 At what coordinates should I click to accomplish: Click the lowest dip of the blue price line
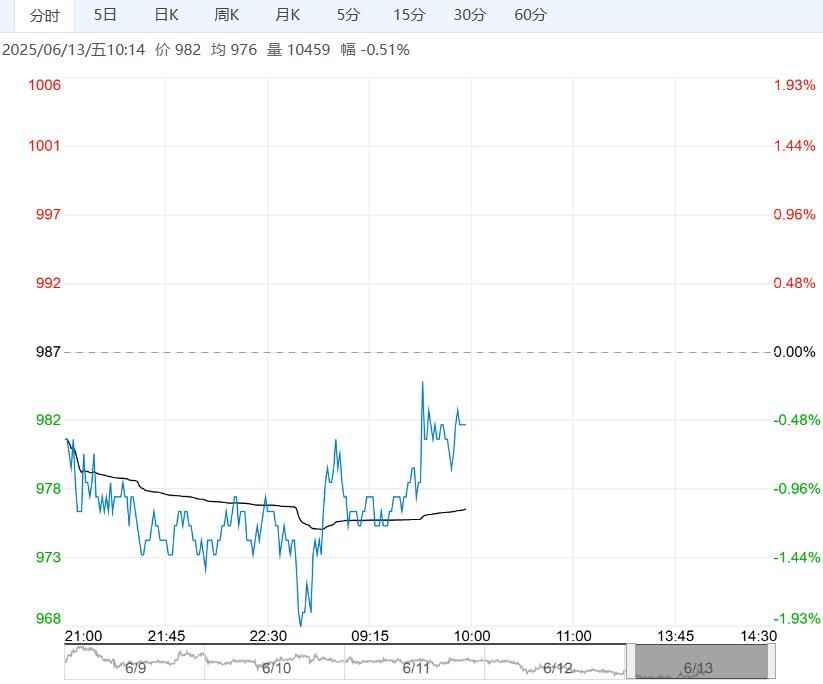(x=300, y=625)
